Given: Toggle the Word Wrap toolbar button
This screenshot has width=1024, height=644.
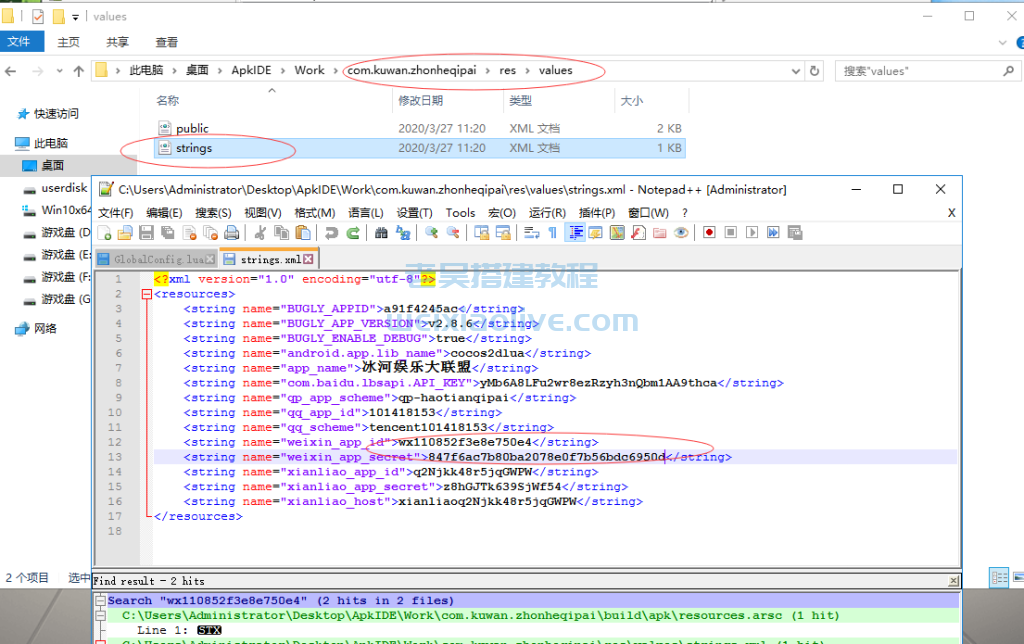Looking at the screenshot, I should tap(531, 233).
